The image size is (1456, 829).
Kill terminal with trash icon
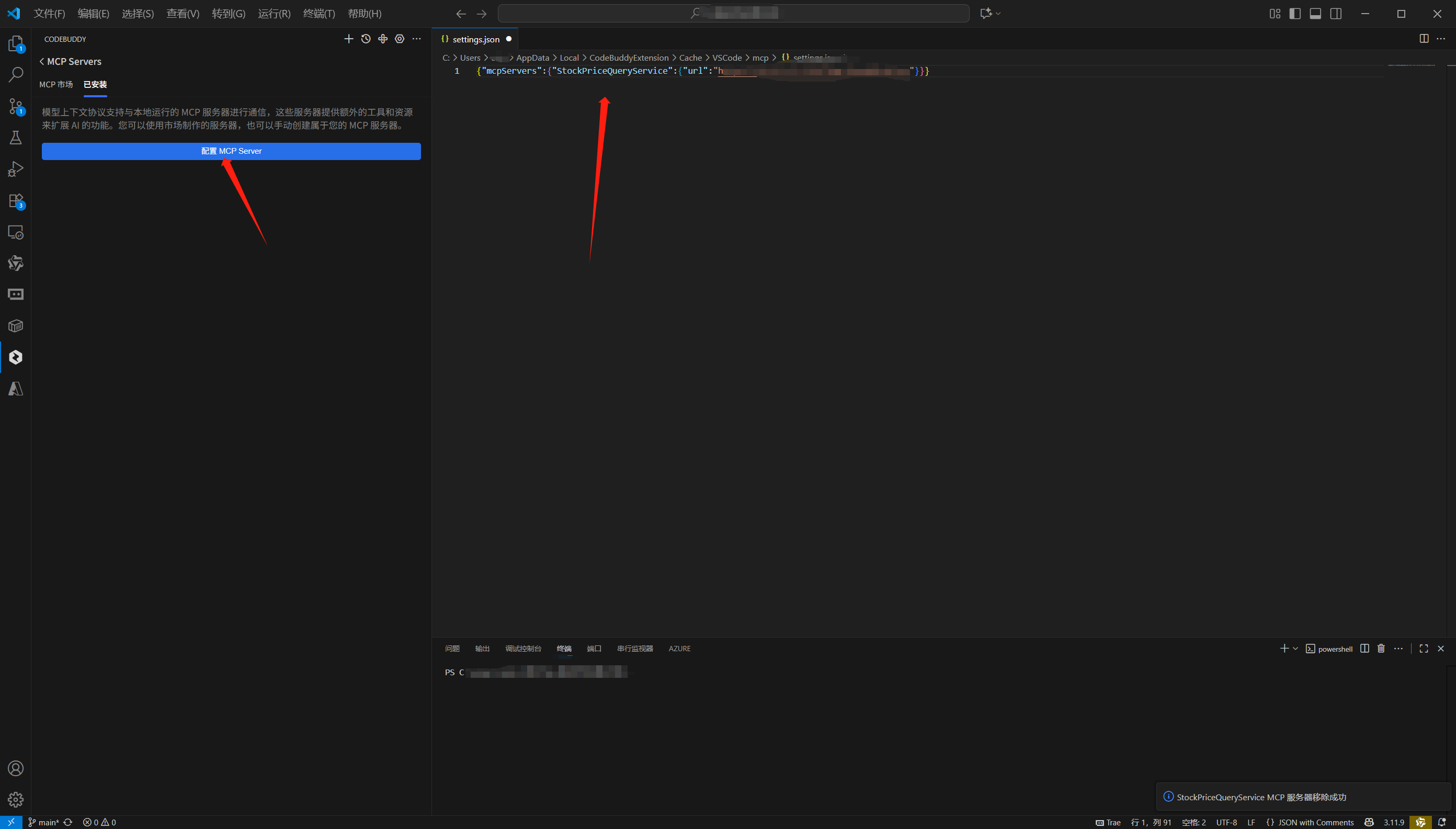[1381, 649]
